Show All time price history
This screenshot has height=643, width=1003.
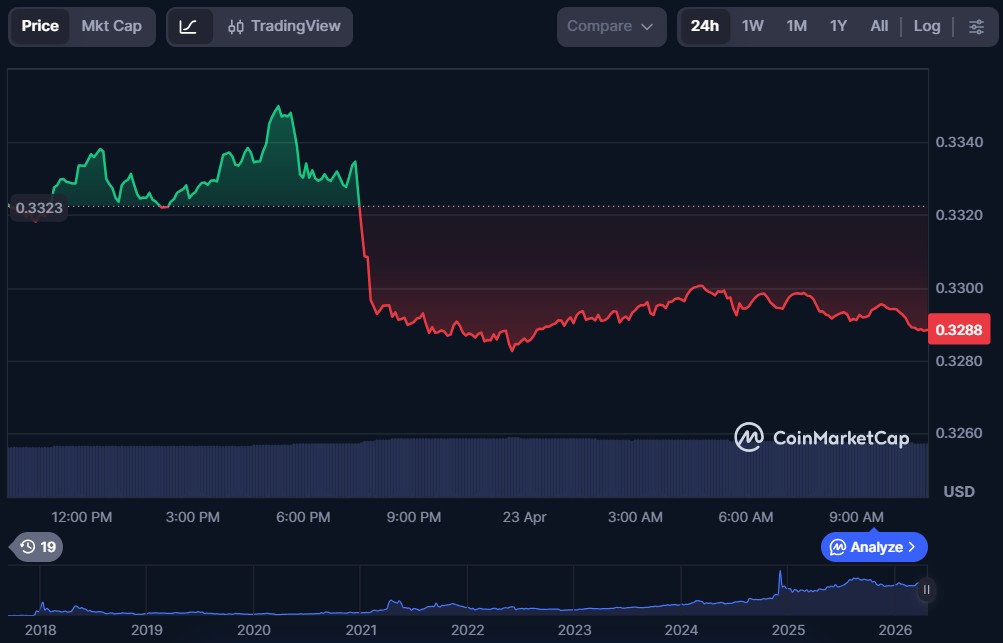[x=879, y=27]
